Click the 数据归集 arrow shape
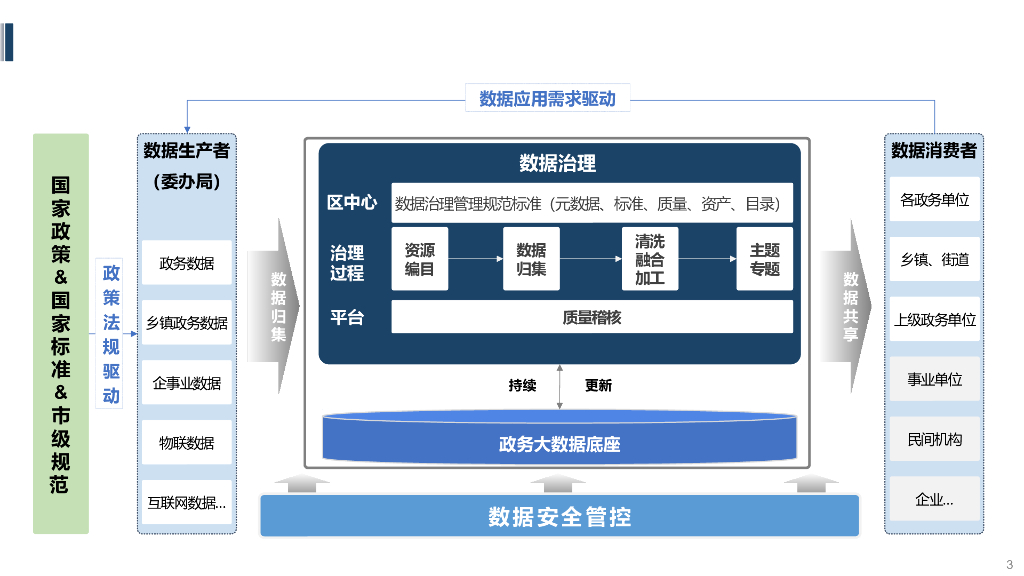This screenshot has width=1024, height=576. (274, 306)
